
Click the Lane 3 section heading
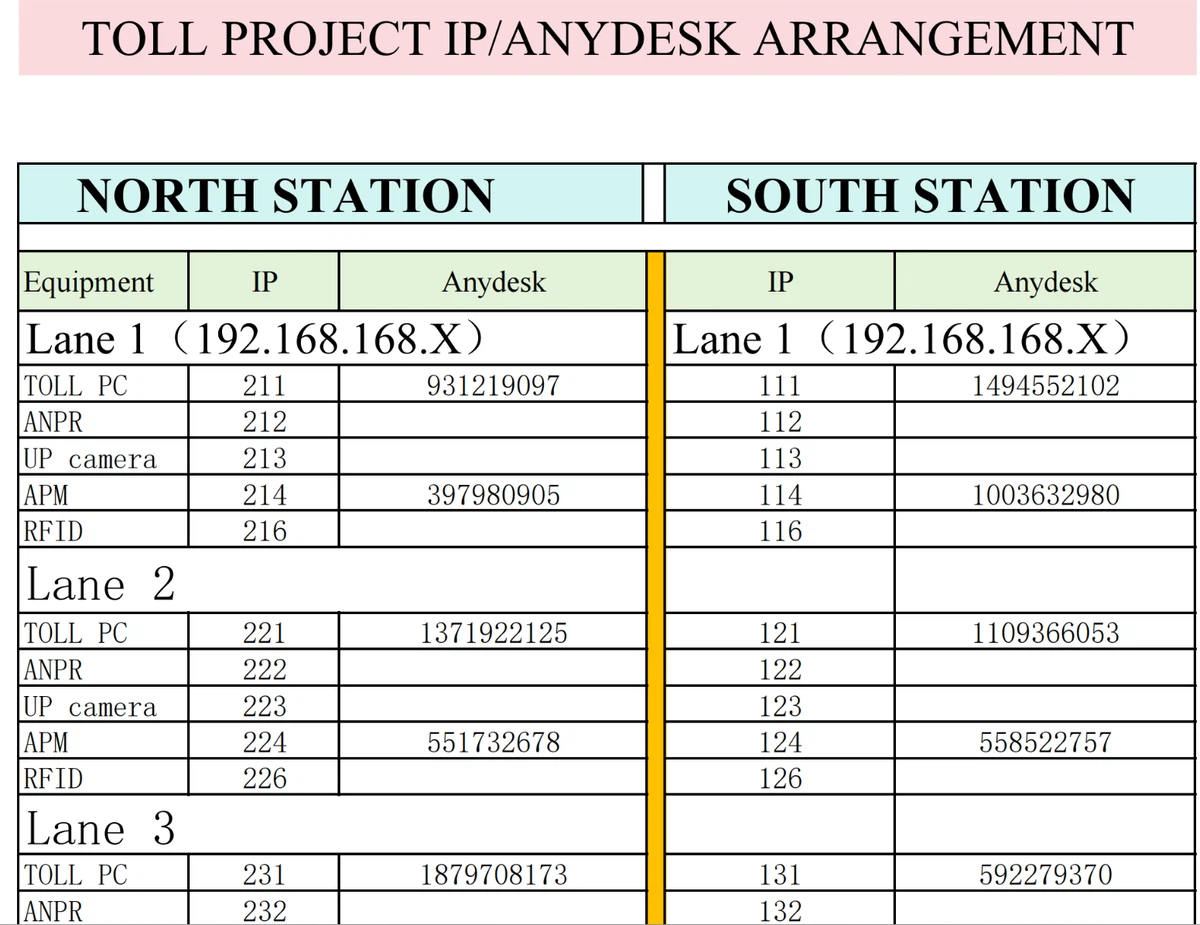coord(101,829)
